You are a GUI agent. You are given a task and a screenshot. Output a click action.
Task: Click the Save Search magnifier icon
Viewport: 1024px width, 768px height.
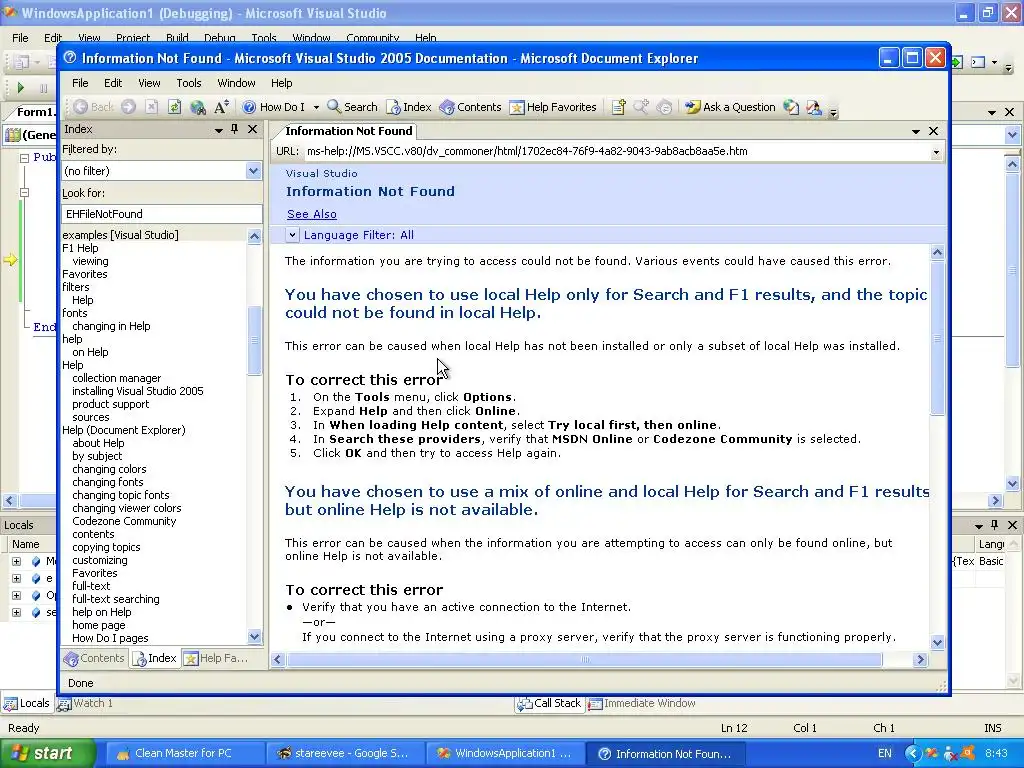tap(641, 107)
